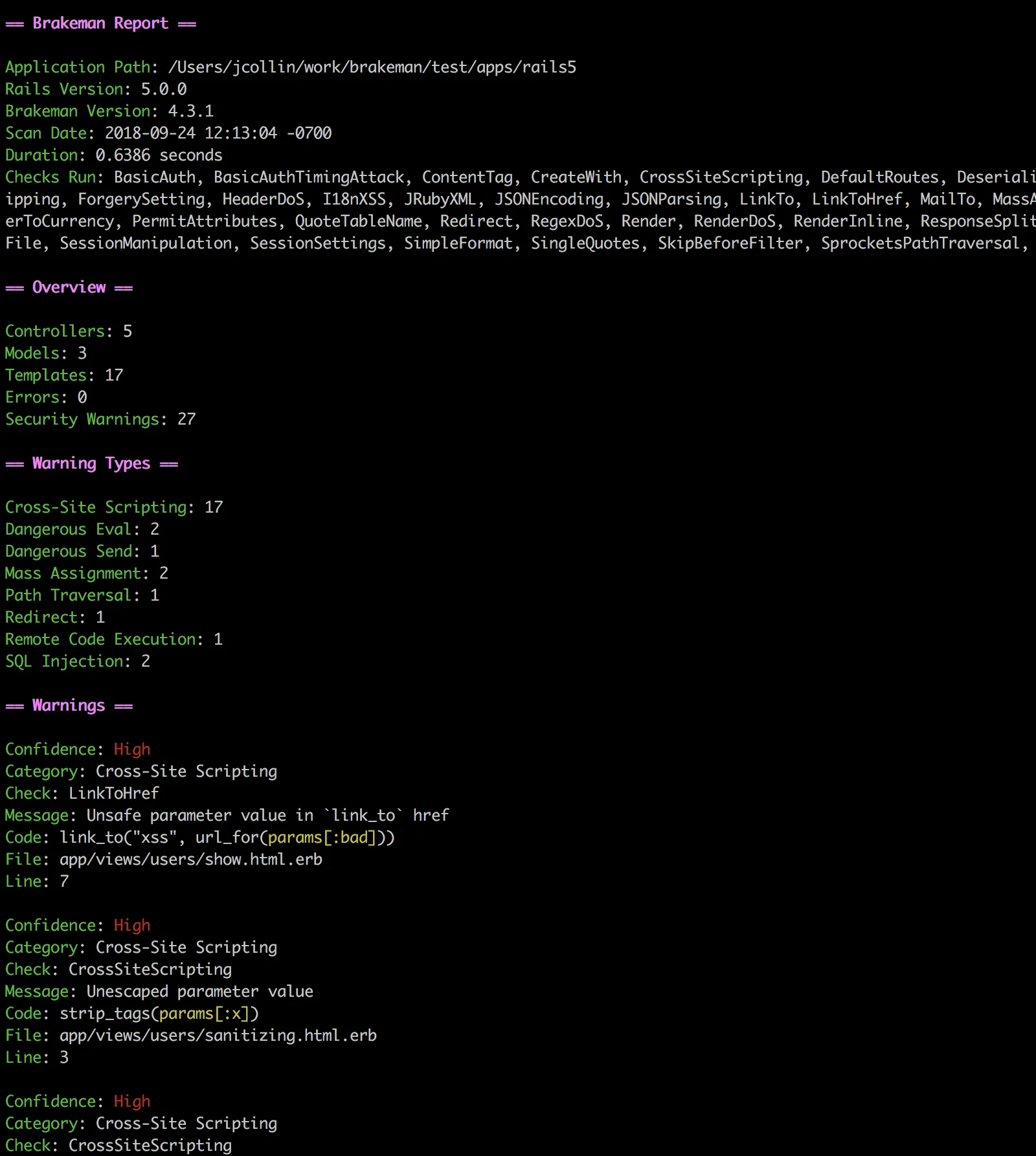Click the Mass Assignment warning type
The height and width of the screenshot is (1156, 1036).
click(x=86, y=573)
